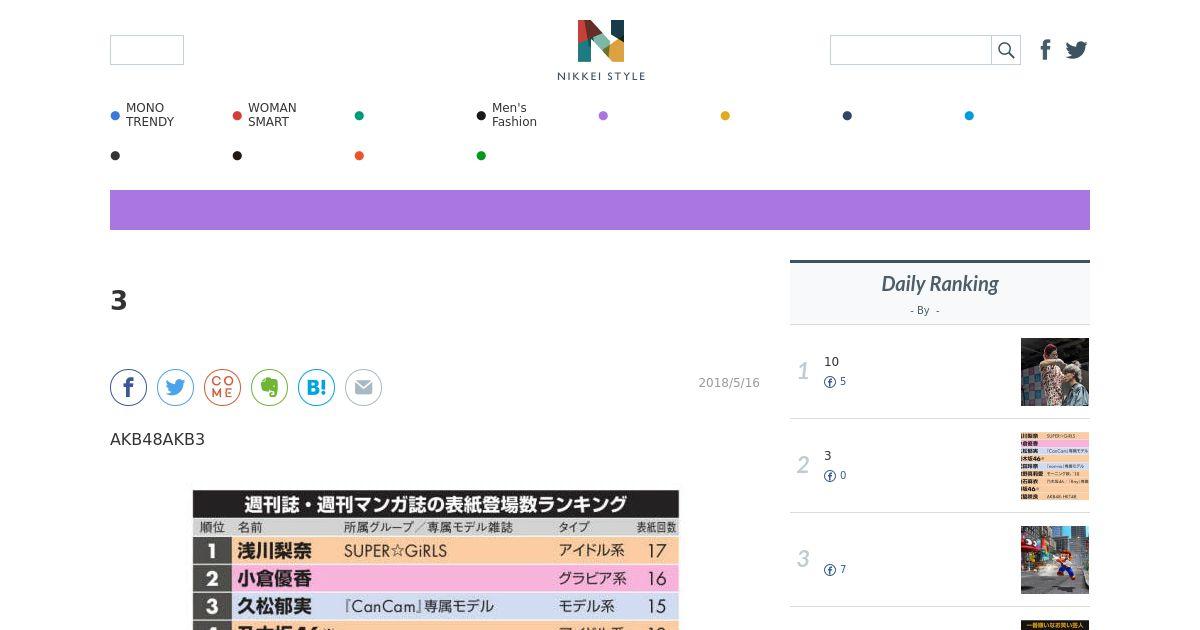This screenshot has width=1200, height=630.
Task: Click the COME comment share icon
Action: [x=222, y=387]
